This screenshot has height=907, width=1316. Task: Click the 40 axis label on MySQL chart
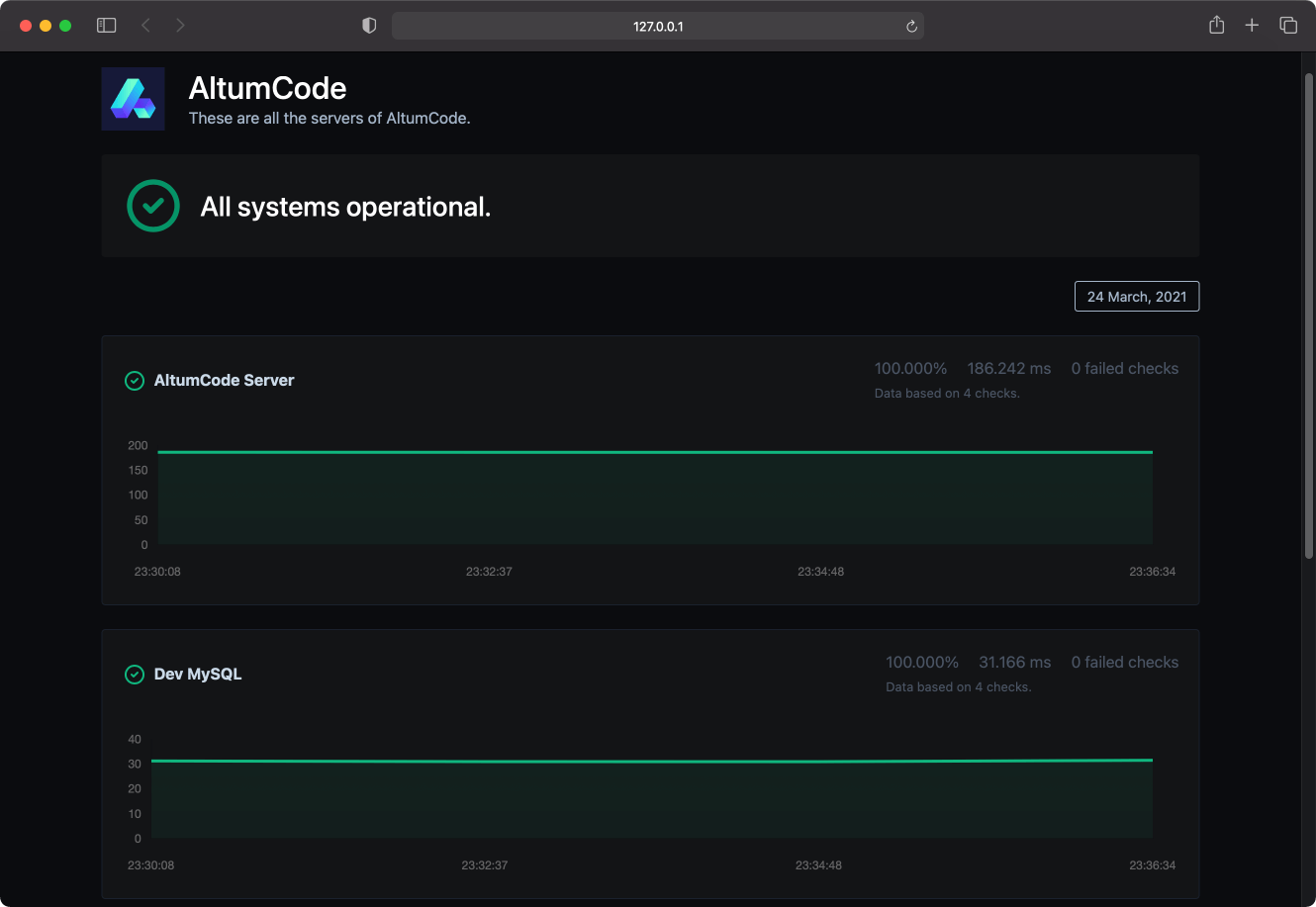(135, 740)
